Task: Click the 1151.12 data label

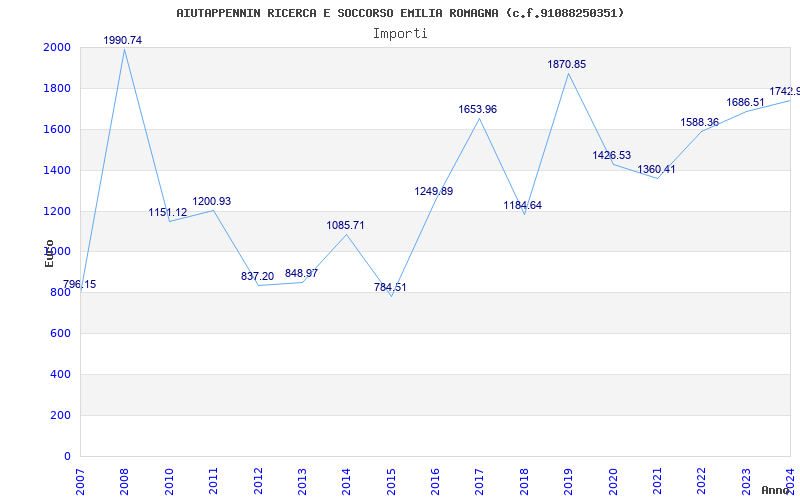Action: pos(168,212)
